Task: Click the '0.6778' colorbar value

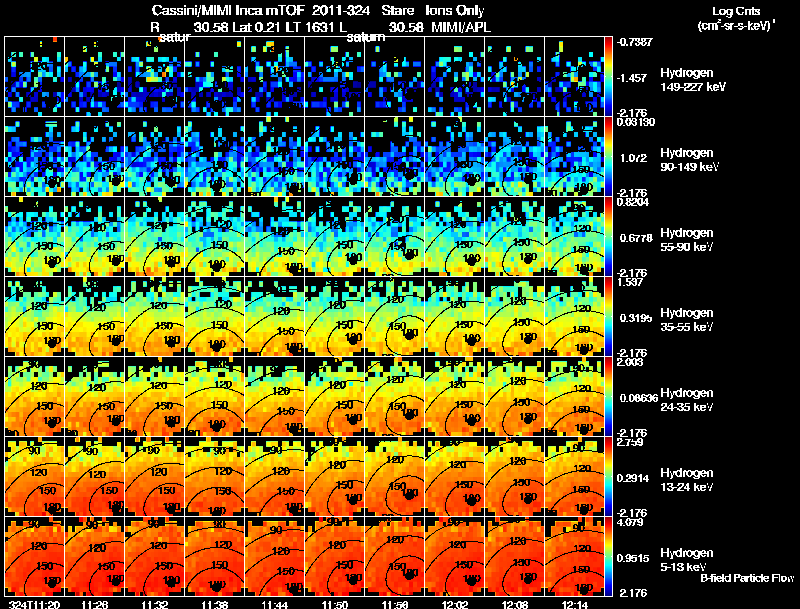Action: (x=636, y=238)
